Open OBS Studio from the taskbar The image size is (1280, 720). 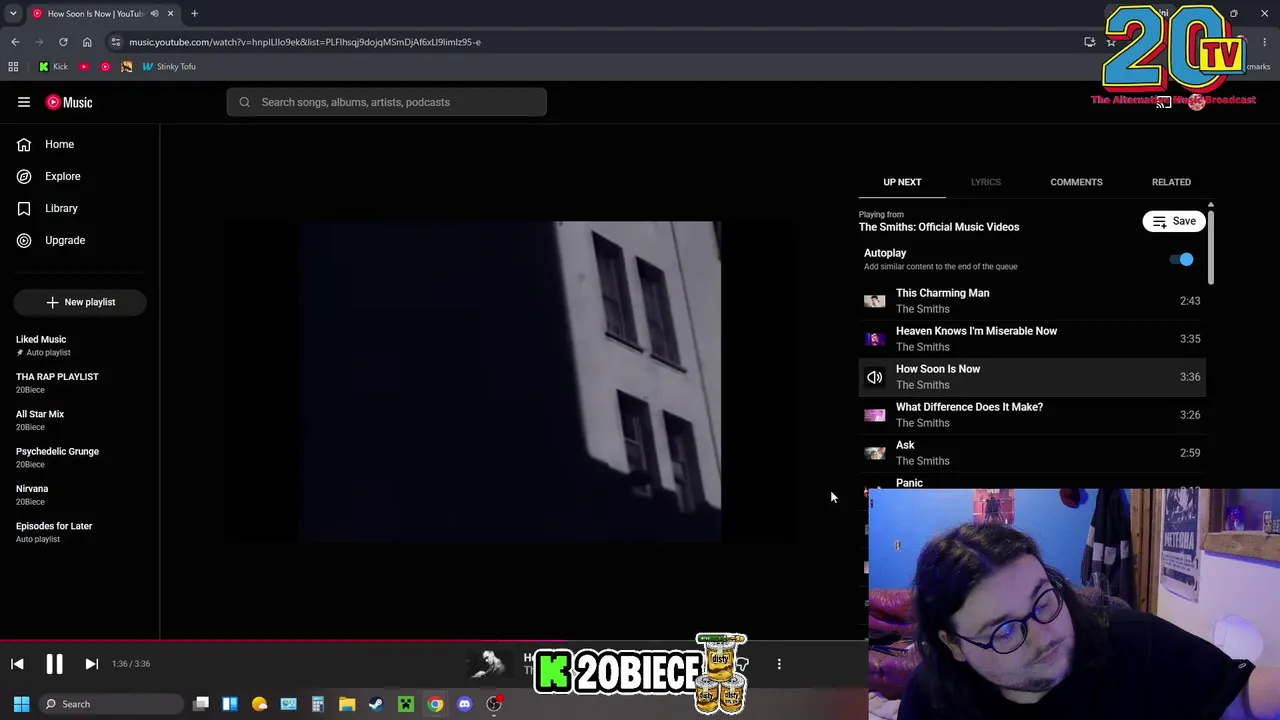(x=494, y=704)
